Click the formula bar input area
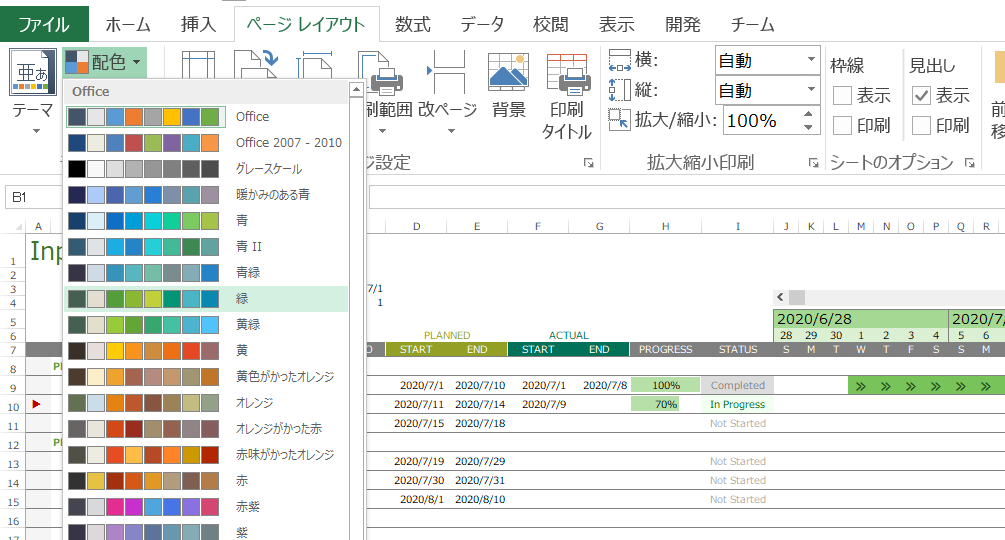 [x=686, y=197]
